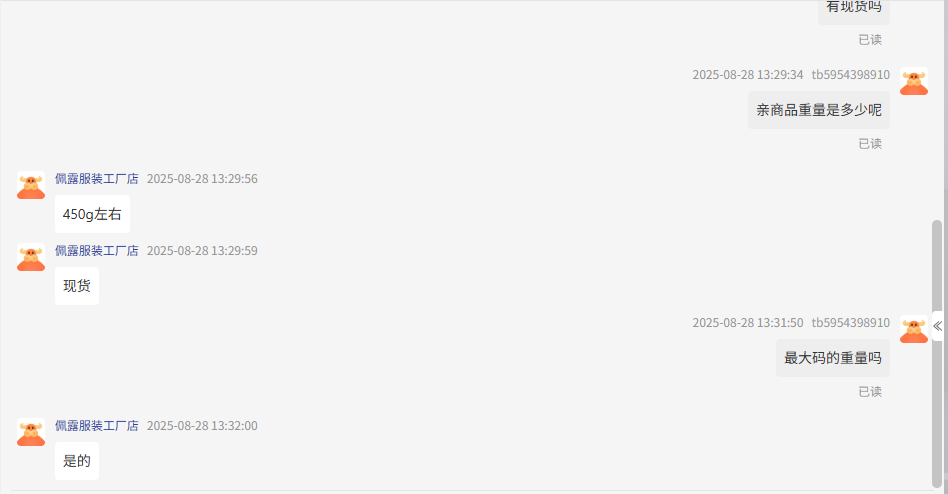Click 已读 status under 最大码的重量吗
Viewport: 948px width, 494px height.
point(870,392)
